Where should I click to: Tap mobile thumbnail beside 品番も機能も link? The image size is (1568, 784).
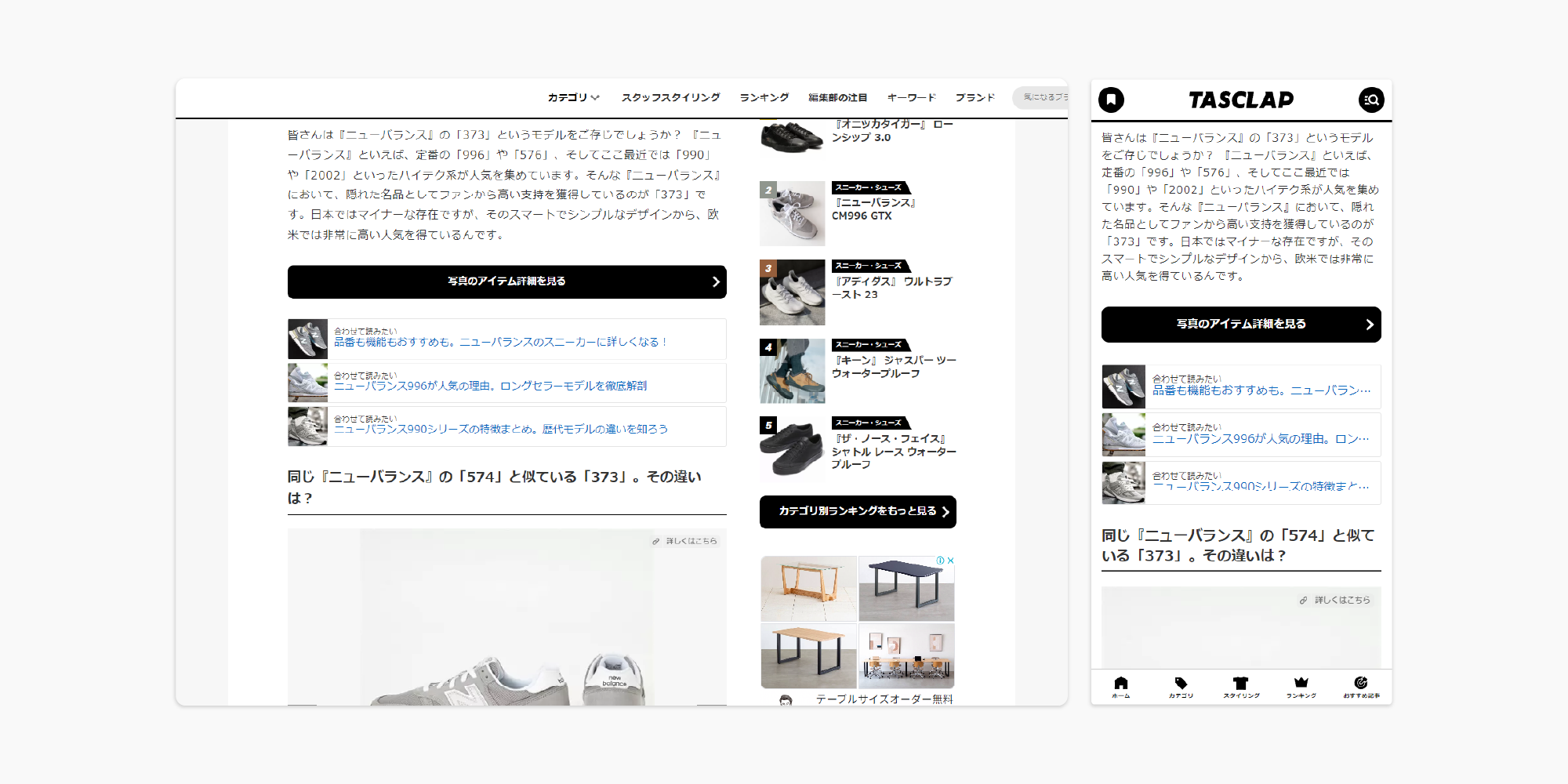click(x=1123, y=387)
